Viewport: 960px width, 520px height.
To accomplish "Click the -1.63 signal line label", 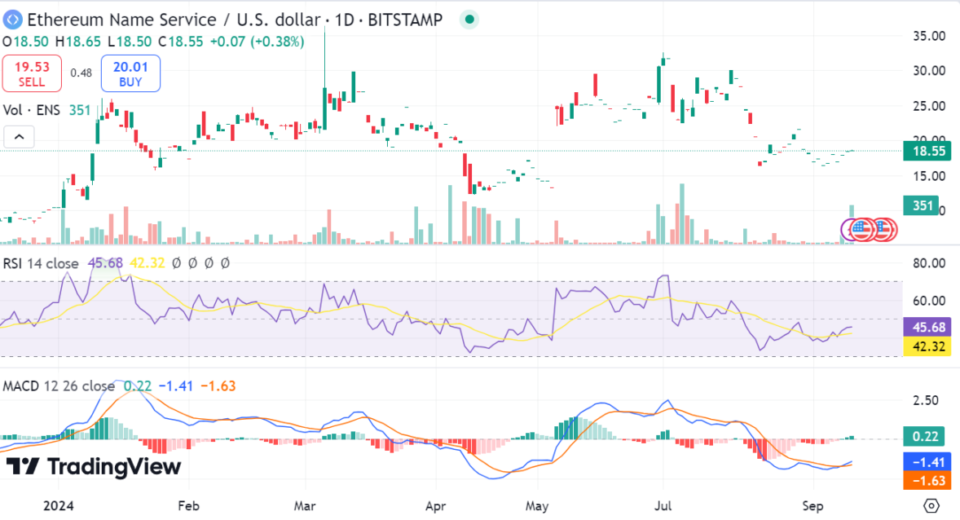I will click(x=927, y=481).
